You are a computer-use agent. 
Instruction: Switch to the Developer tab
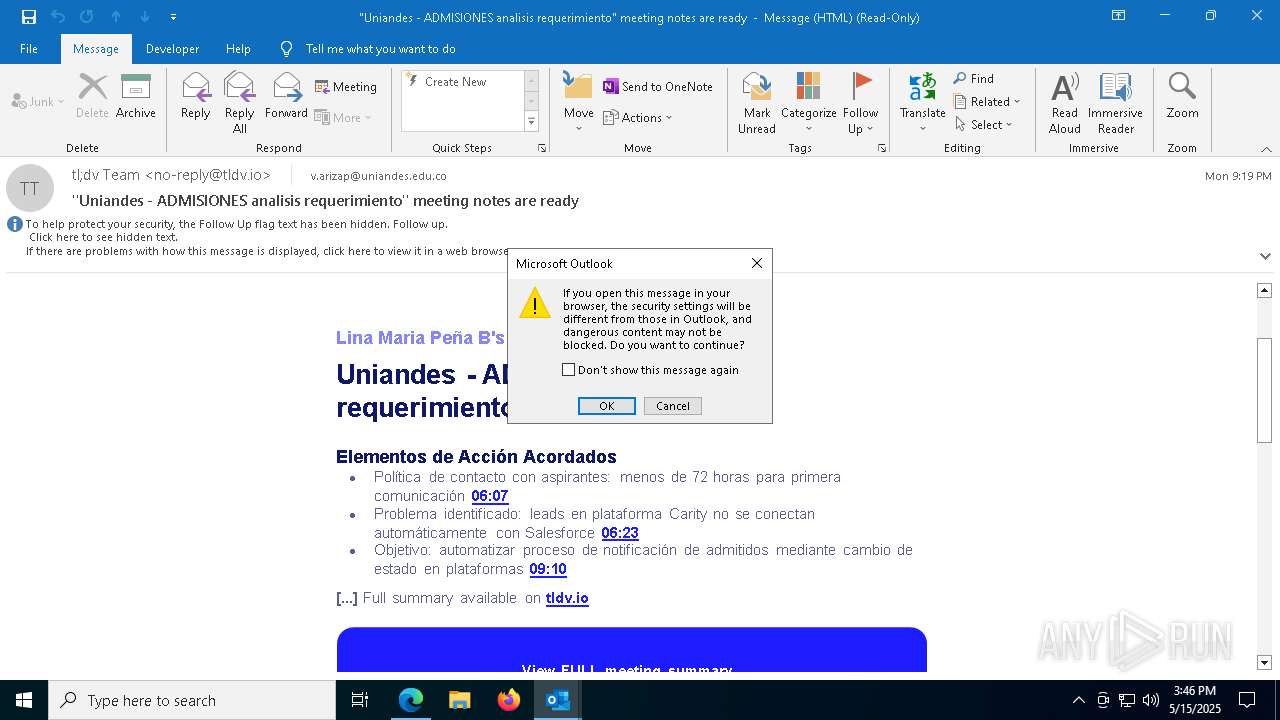click(172, 48)
